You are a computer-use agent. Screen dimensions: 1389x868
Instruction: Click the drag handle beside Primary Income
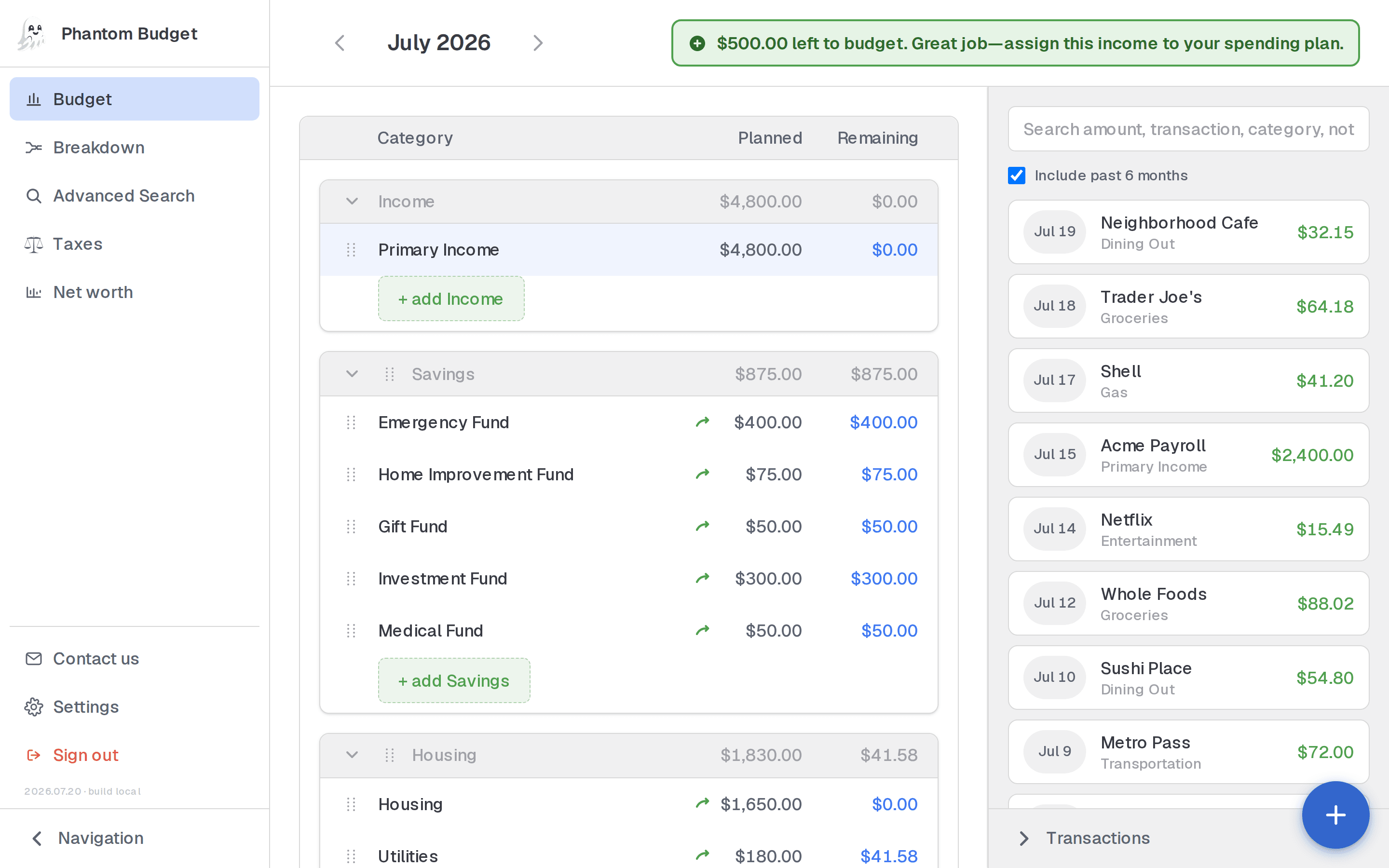(x=351, y=250)
